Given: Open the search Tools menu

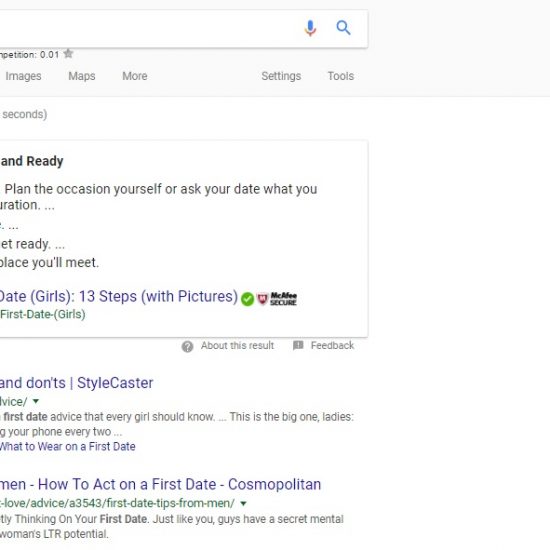Looking at the screenshot, I should click(341, 76).
